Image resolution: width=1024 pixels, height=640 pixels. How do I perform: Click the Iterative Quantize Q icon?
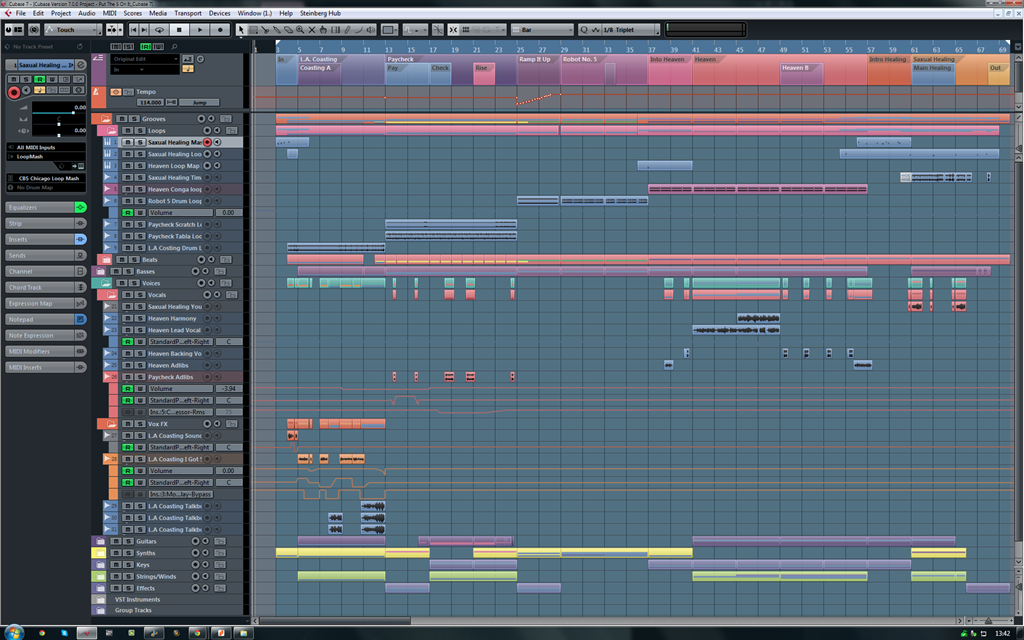(584, 29)
